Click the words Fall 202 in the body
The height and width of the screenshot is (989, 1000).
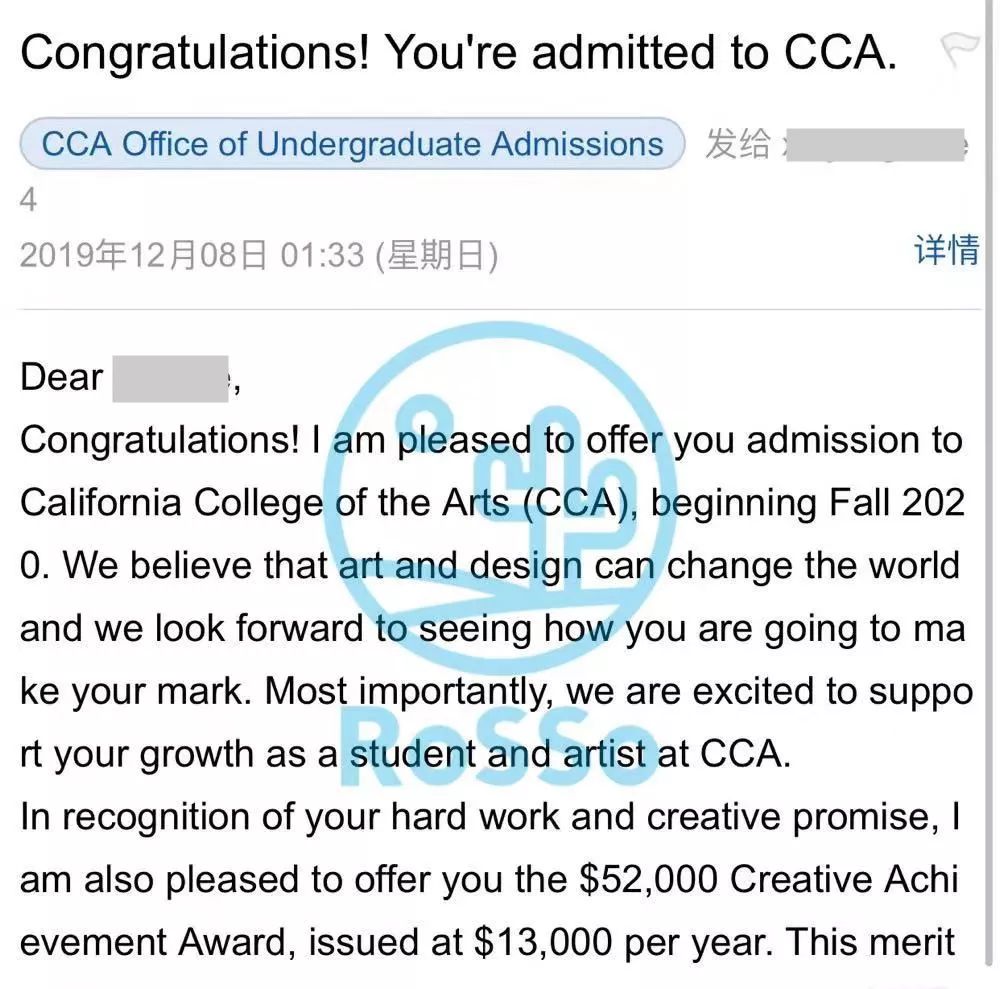pos(897,502)
